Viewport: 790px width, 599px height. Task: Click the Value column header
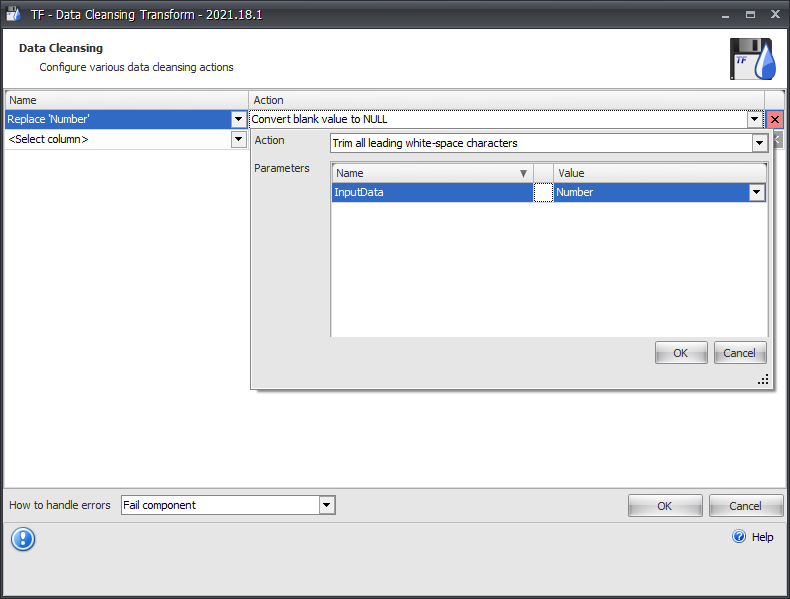pyautogui.click(x=660, y=173)
